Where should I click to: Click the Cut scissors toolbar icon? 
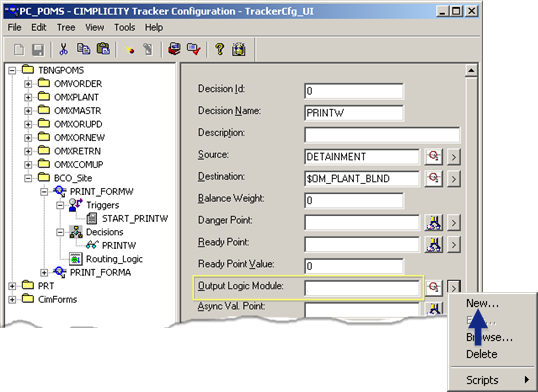click(x=63, y=49)
